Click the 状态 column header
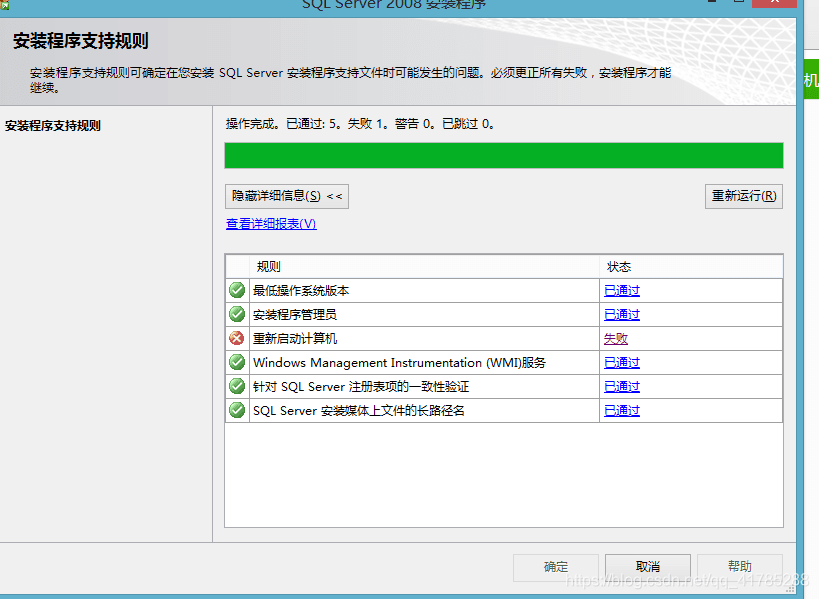 pyautogui.click(x=691, y=267)
